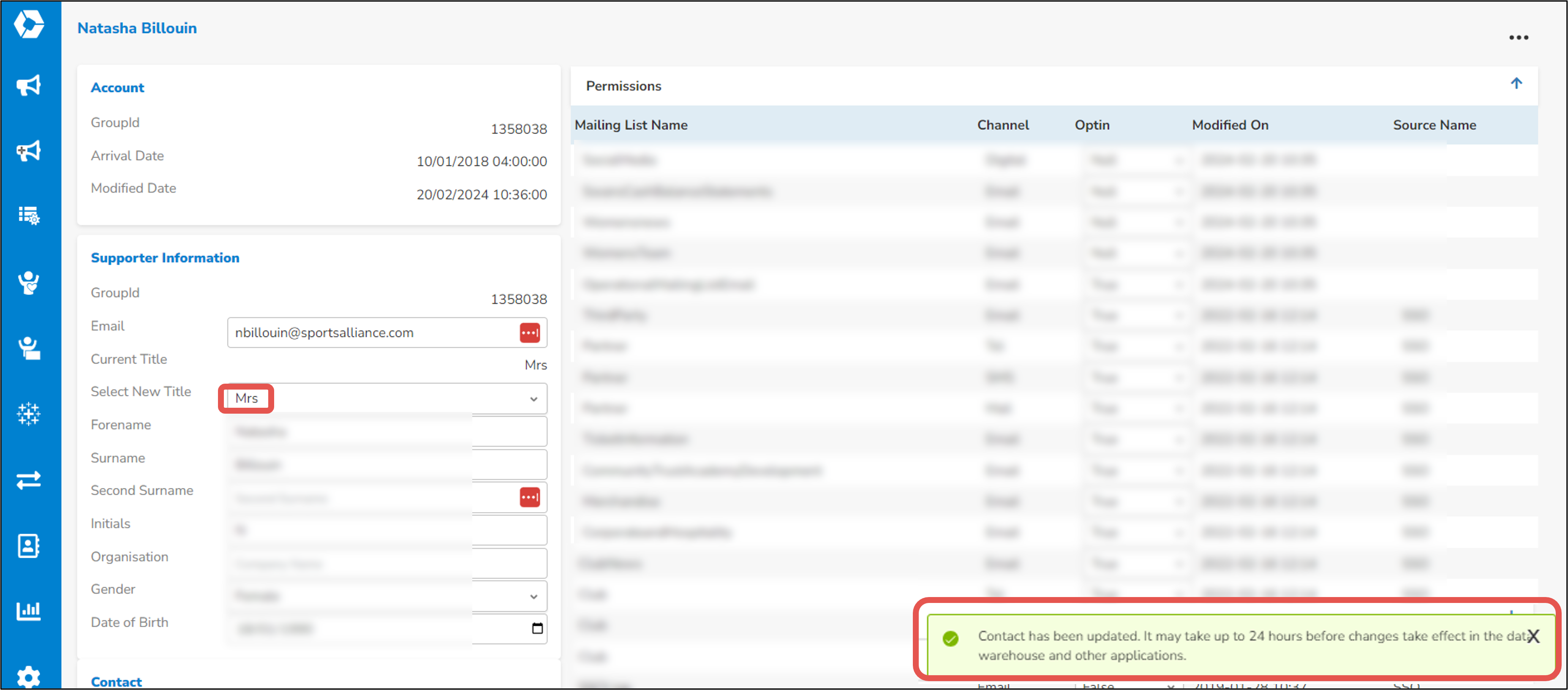Open the contact book sidebar icon

click(29, 545)
